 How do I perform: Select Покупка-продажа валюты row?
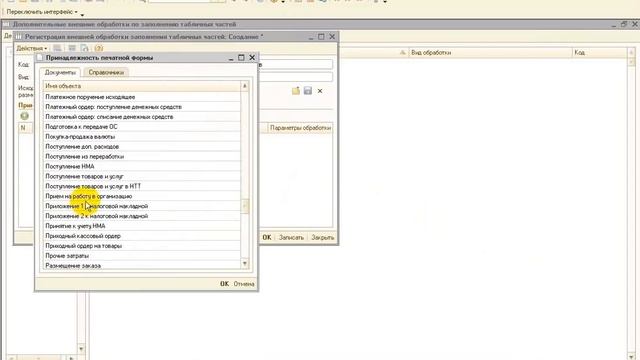tap(142, 137)
